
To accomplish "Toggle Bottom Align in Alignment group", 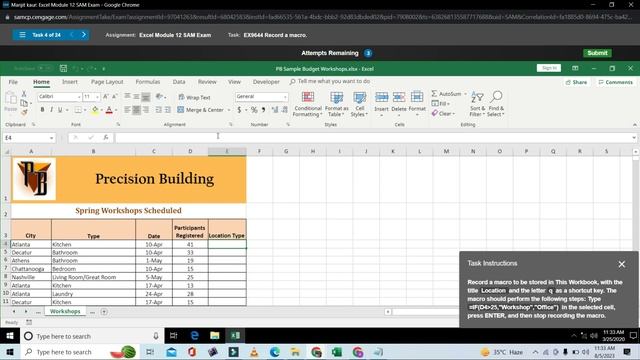I will coord(146,97).
